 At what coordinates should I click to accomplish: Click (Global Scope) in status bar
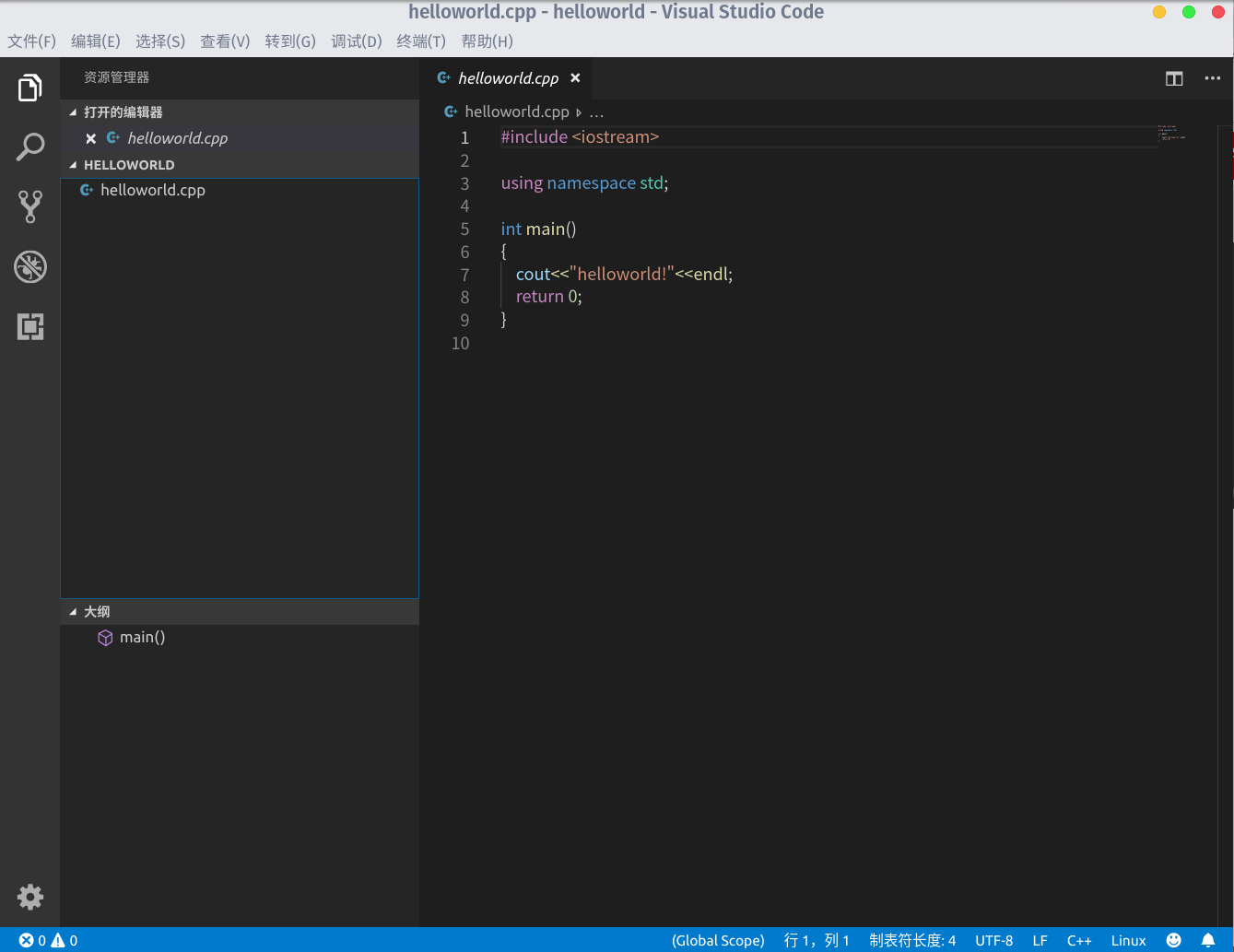coord(718,940)
